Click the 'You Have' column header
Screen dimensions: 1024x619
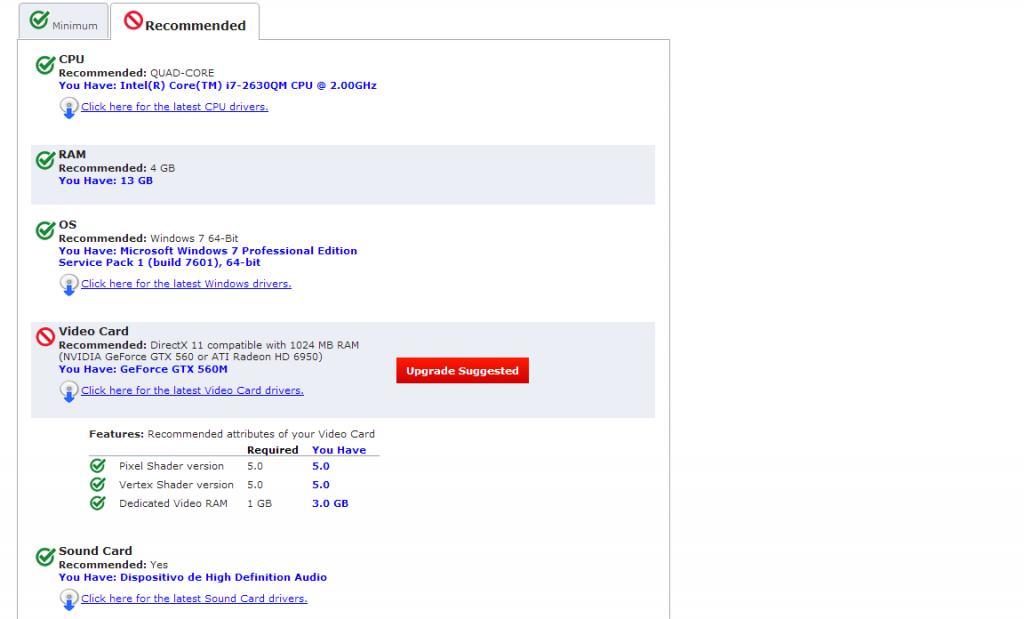coord(339,450)
